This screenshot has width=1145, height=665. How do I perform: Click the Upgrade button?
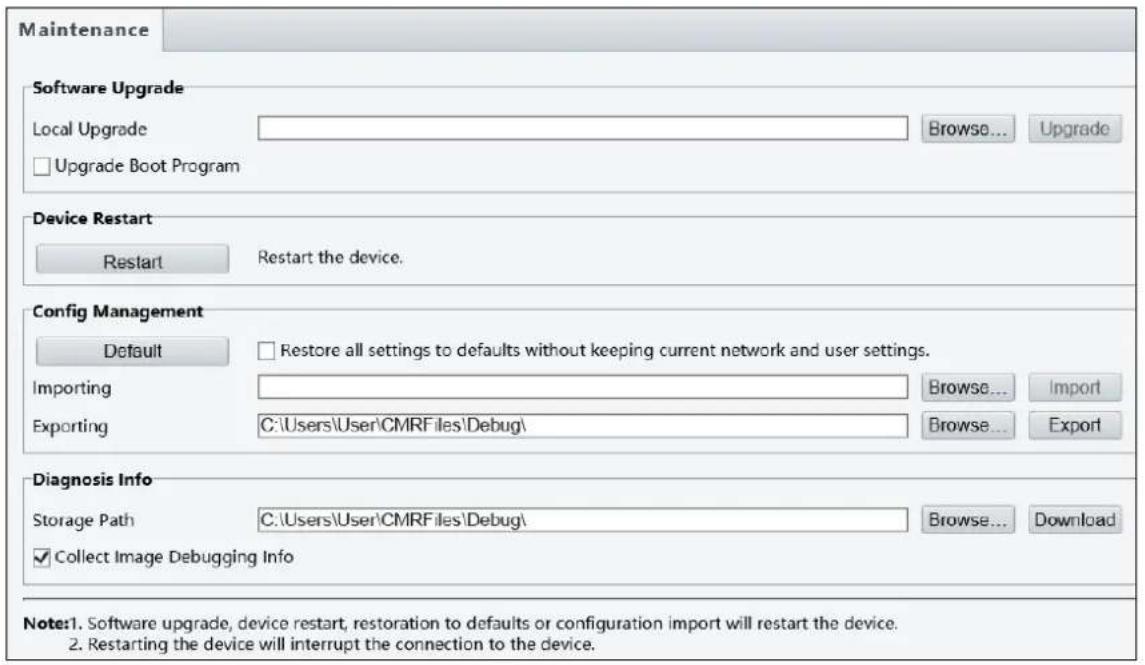(1075, 128)
